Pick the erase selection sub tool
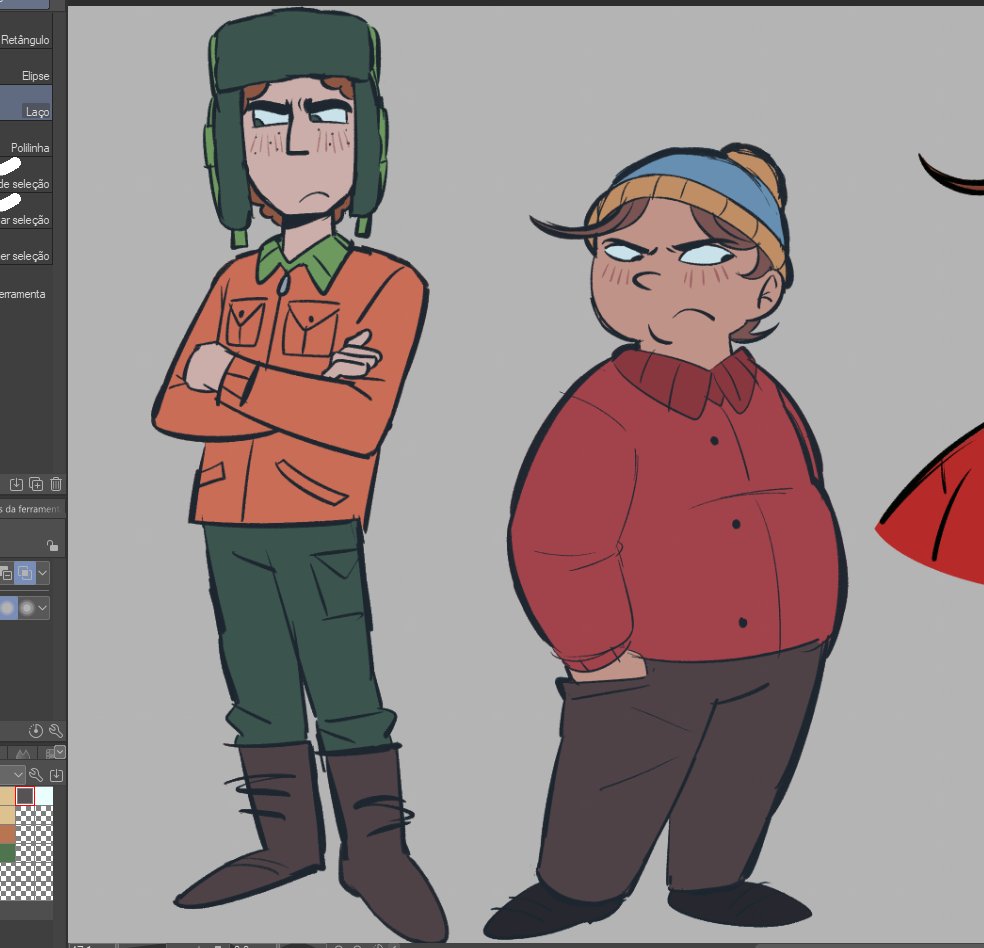The image size is (984, 948). tap(25, 212)
